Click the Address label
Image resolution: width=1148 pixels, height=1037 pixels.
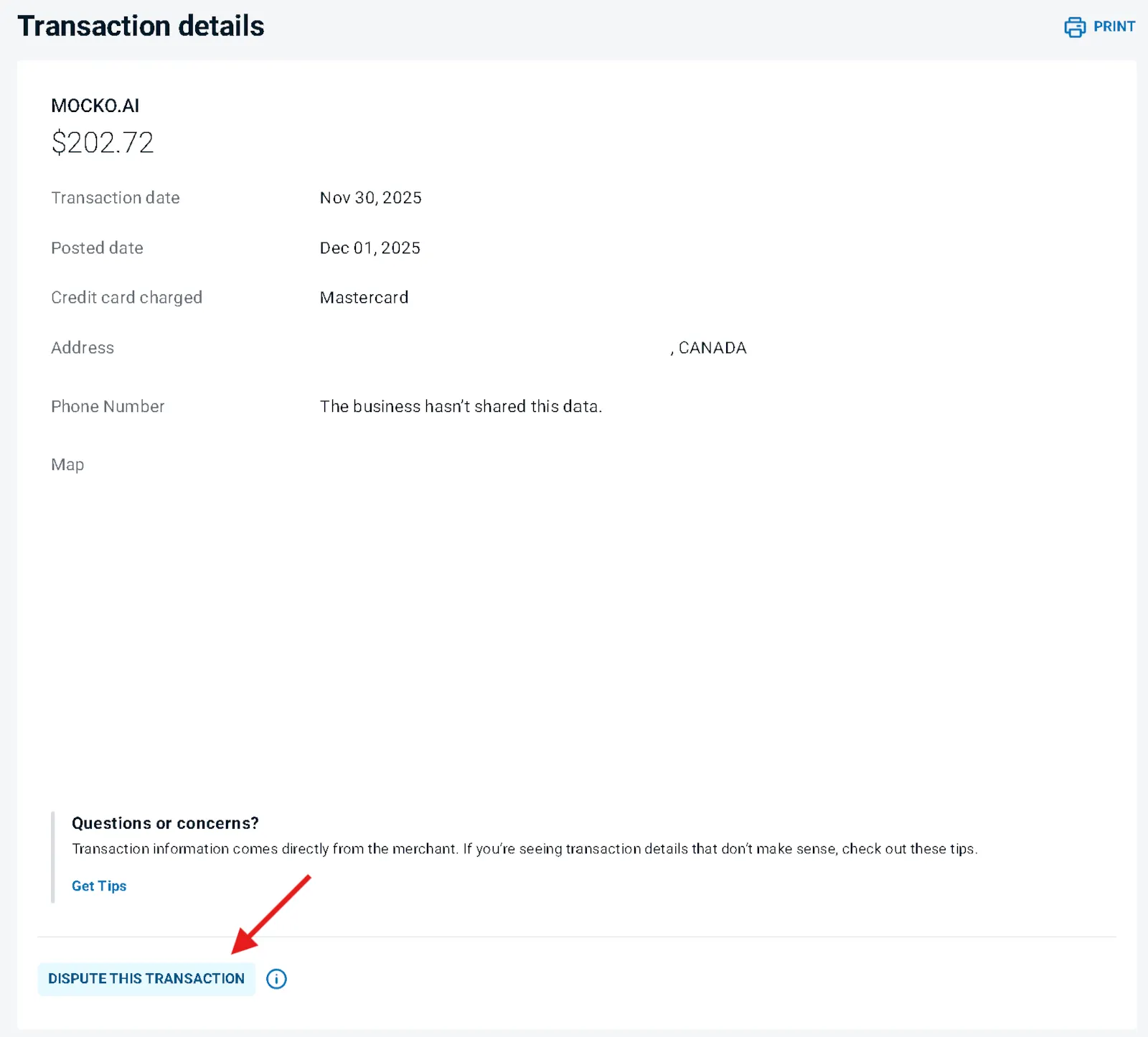click(x=83, y=348)
